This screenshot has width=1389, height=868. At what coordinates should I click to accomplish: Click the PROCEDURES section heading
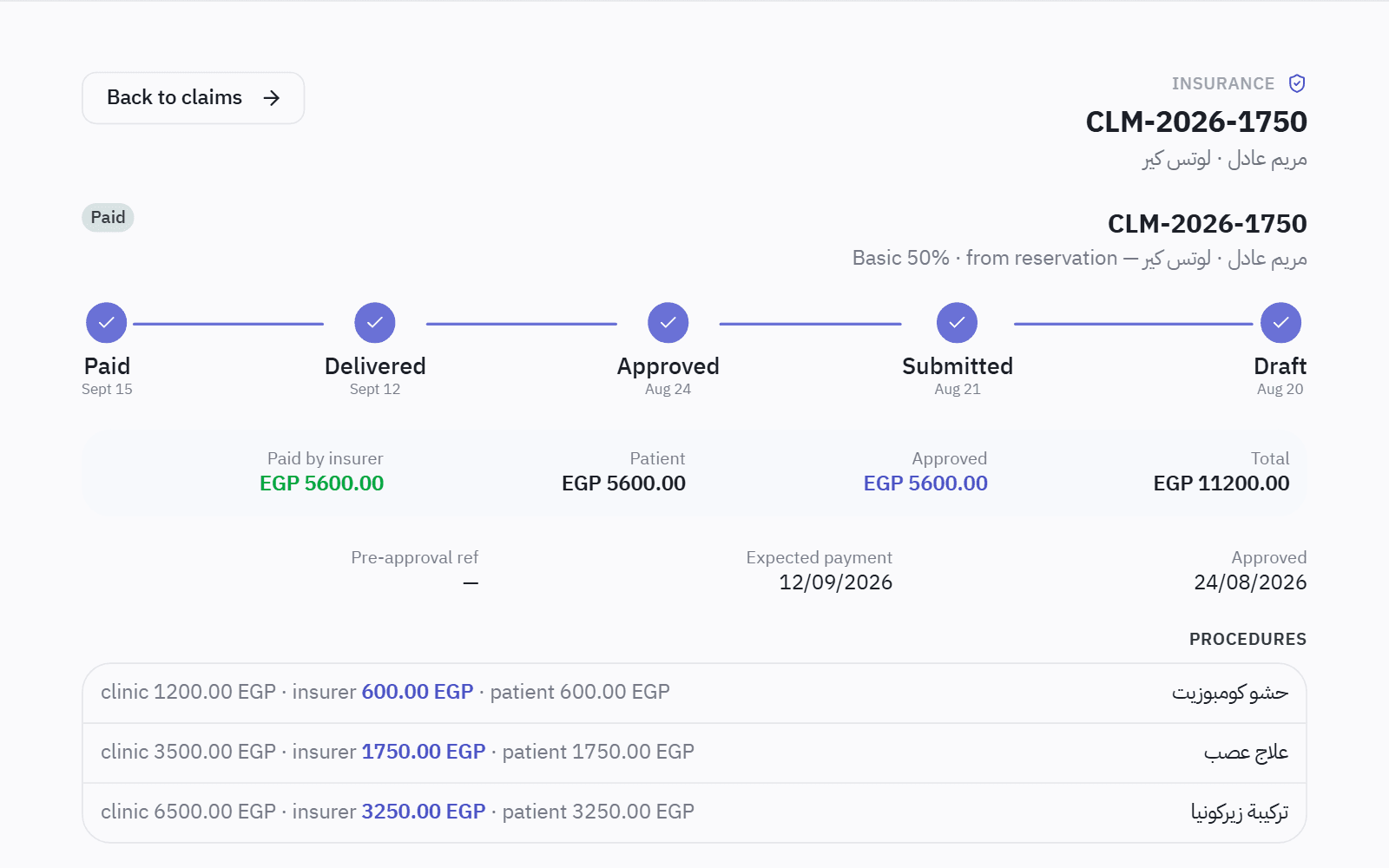pyautogui.click(x=1247, y=640)
